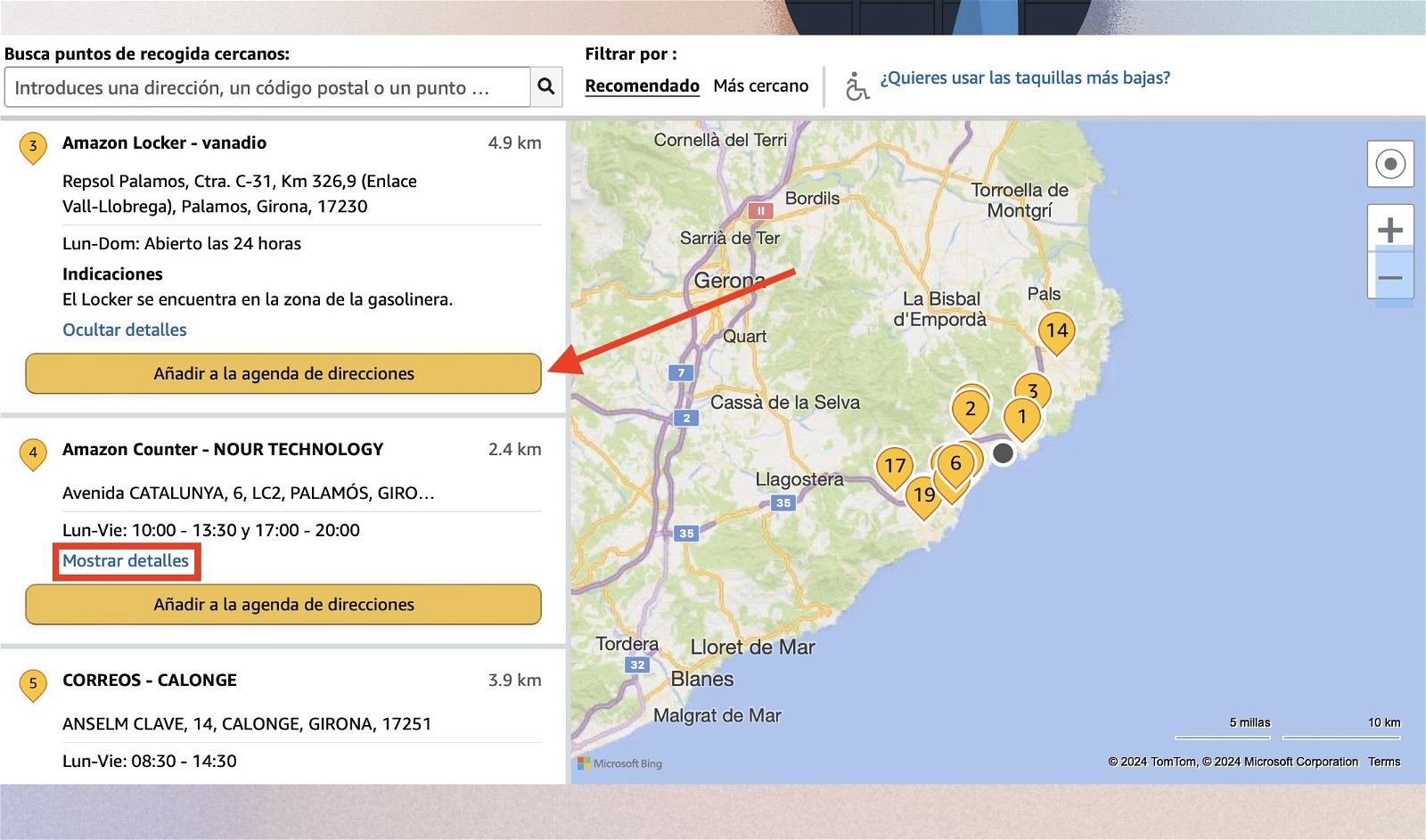Click the Repsol Palamos address text
Image resolution: width=1426 pixels, height=840 pixels.
pyautogui.click(x=240, y=193)
